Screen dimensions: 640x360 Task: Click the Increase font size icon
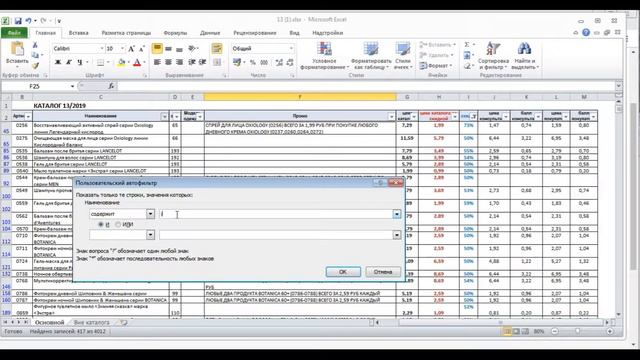(131, 49)
